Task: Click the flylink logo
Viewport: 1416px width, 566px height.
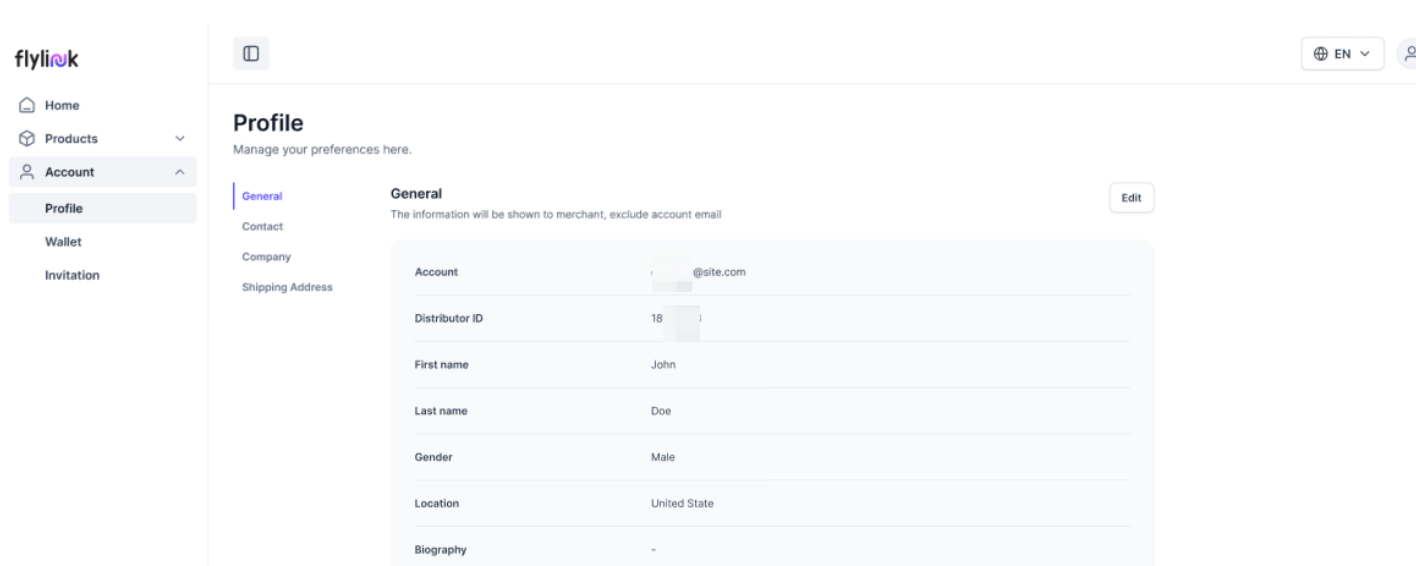Action: (45, 60)
